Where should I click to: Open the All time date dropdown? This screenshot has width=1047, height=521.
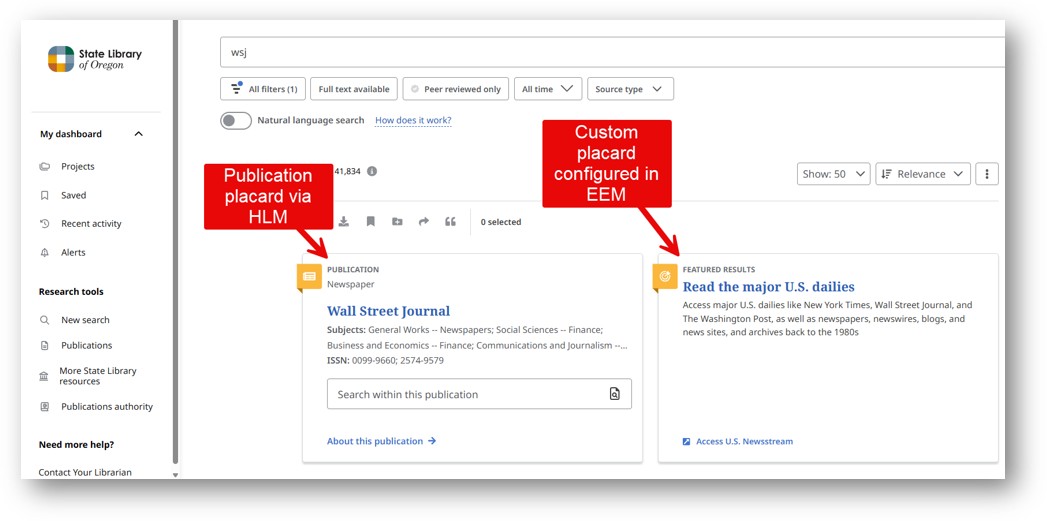(x=547, y=89)
